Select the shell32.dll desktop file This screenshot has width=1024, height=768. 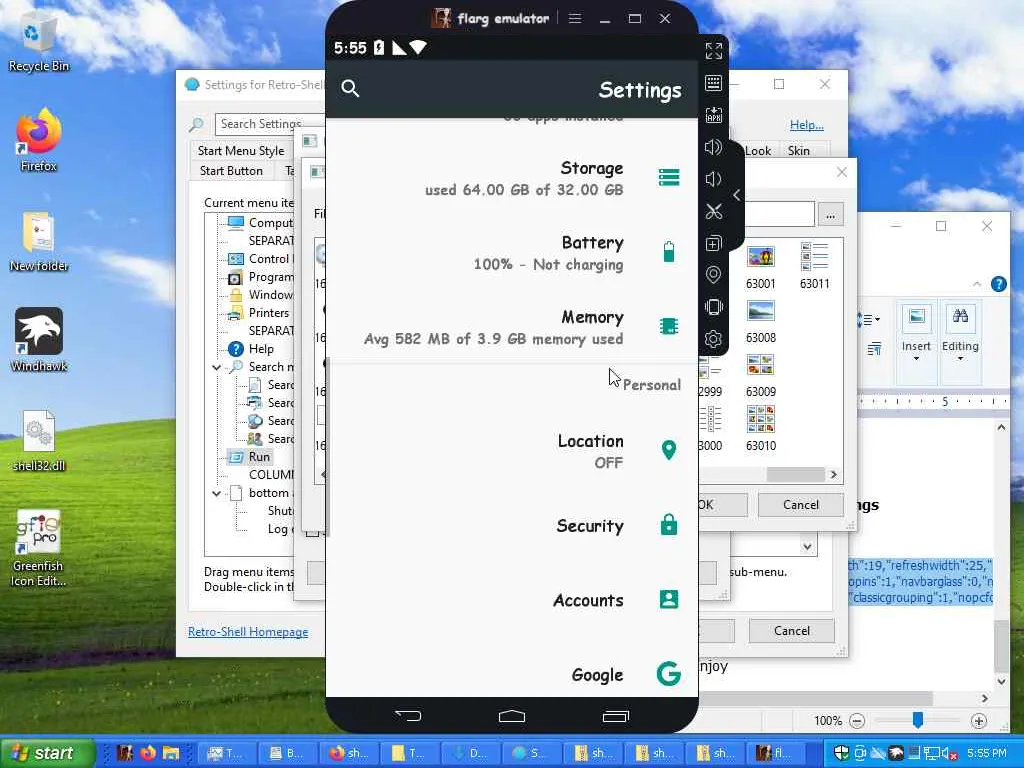pyautogui.click(x=39, y=441)
